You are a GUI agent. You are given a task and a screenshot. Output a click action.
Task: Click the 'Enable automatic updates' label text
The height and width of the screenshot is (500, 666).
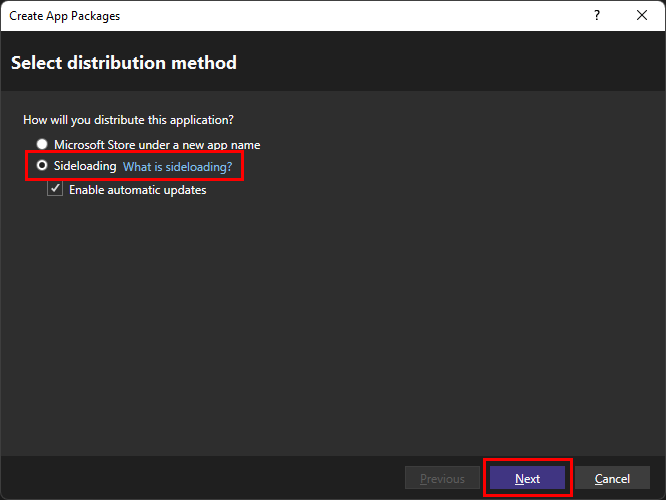(x=137, y=190)
